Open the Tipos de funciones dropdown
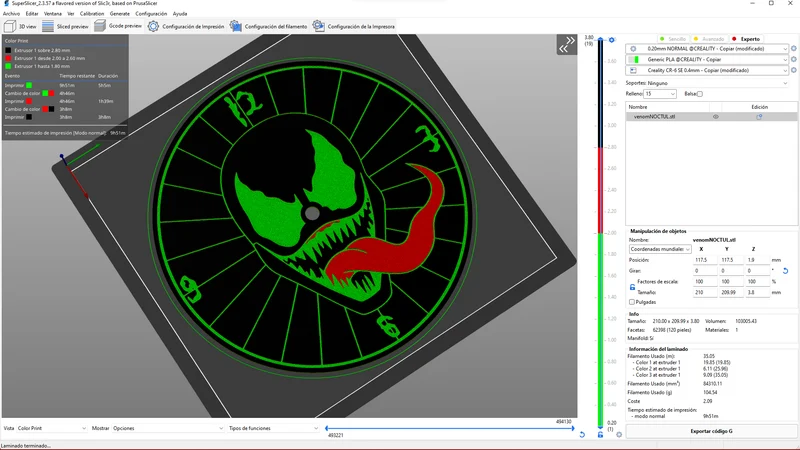 click(273, 428)
